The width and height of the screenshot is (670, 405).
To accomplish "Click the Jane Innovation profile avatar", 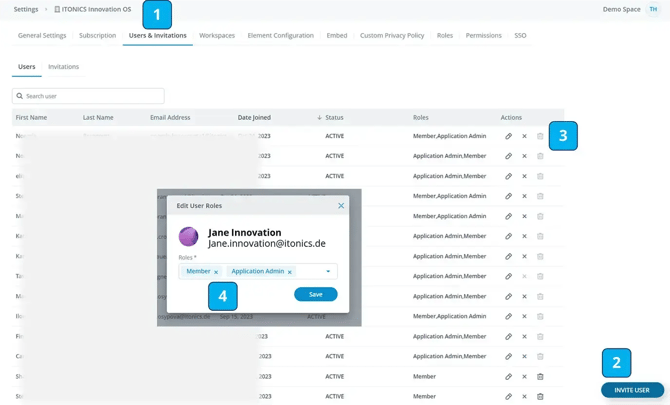I will [x=188, y=238].
